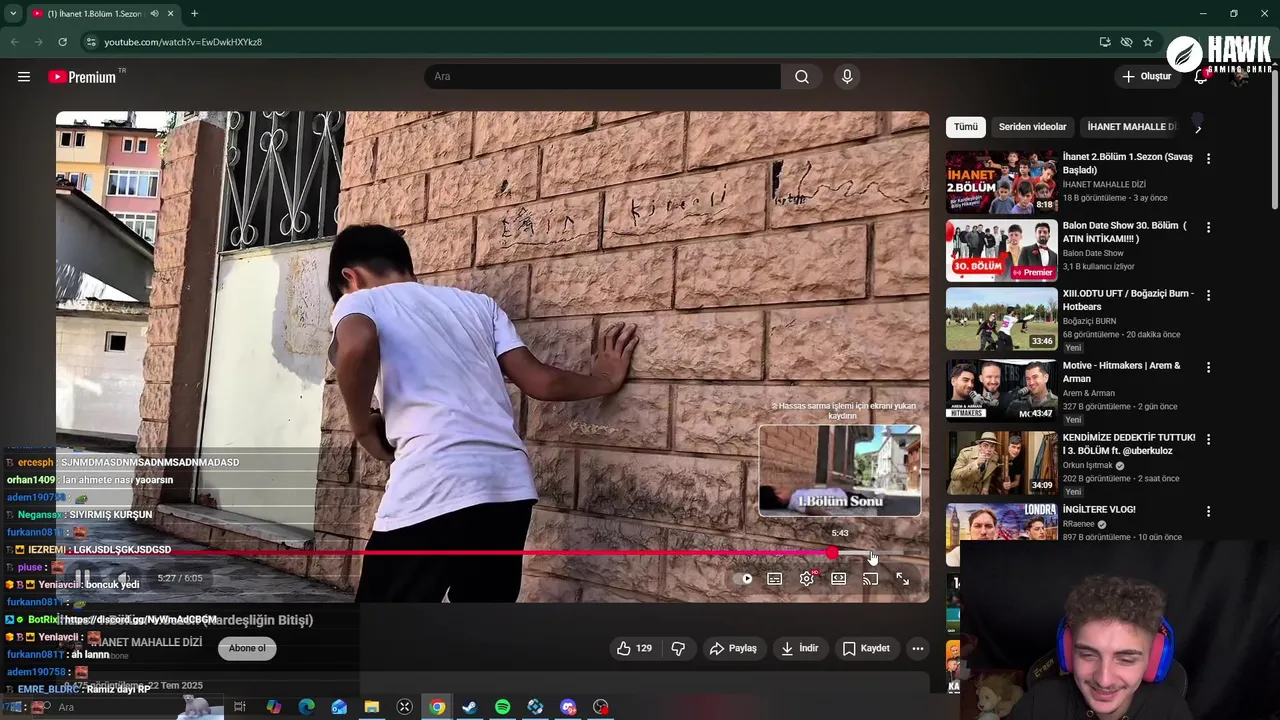Open the Balon Date Show 30. Bölüm thumbnail
This screenshot has height=720, width=1280.
(1001, 251)
